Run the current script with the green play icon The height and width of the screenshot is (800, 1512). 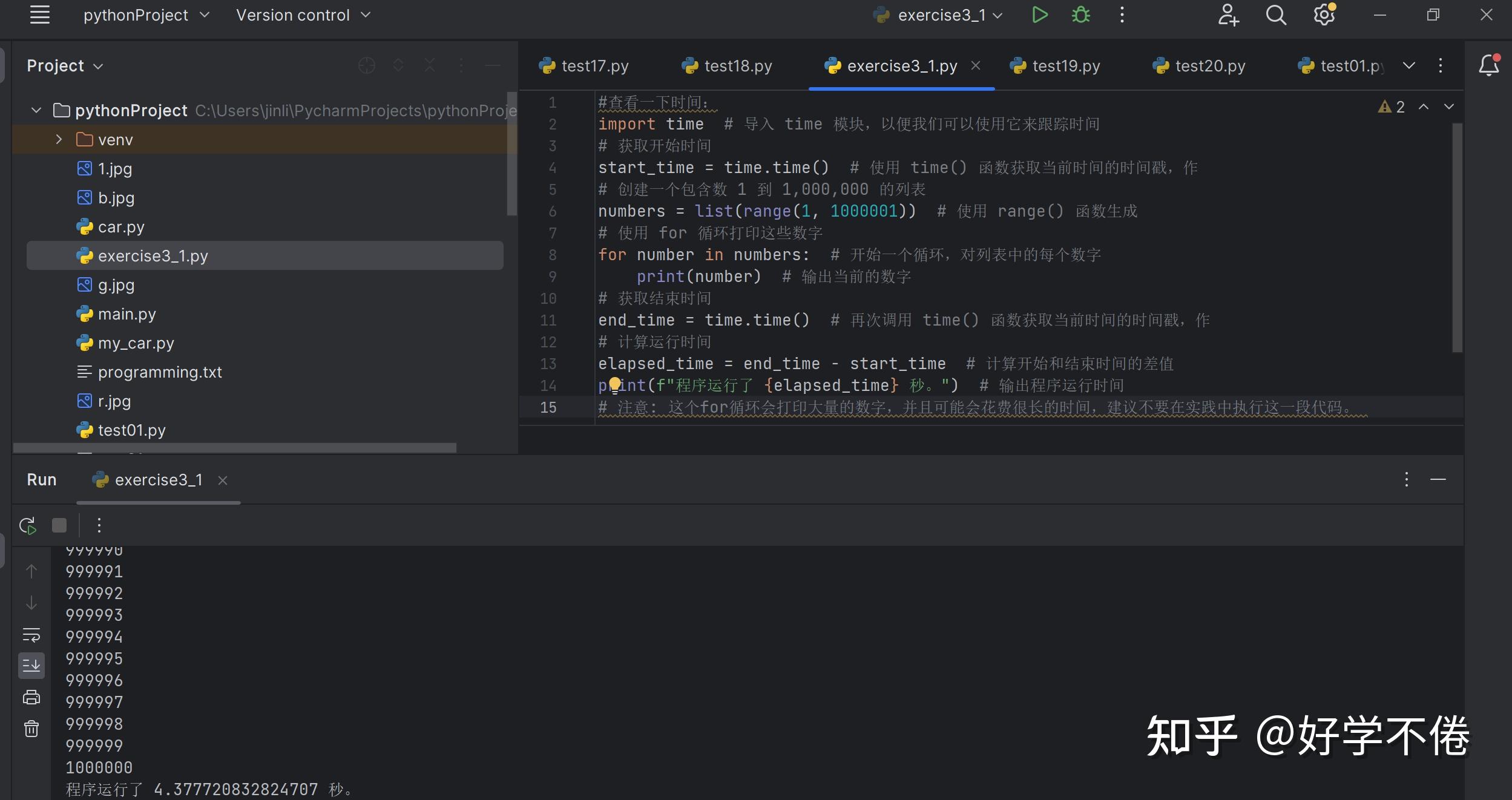pos(1040,15)
